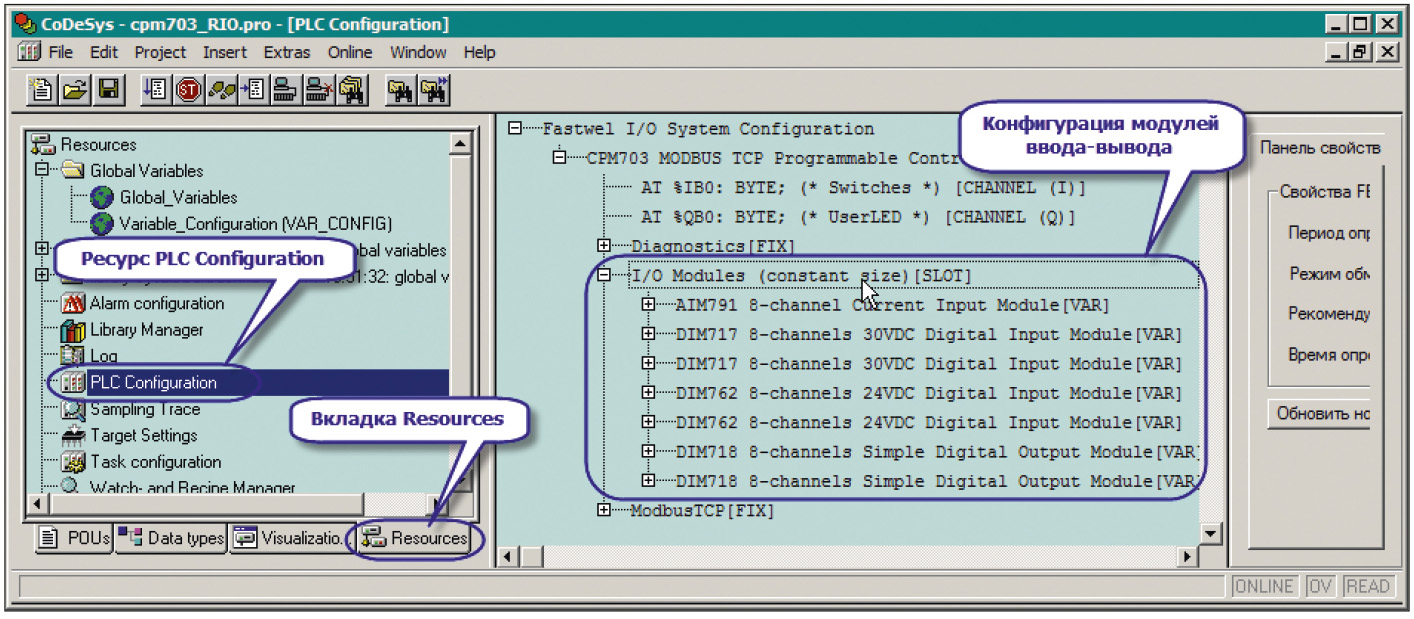This screenshot has height=619, width=1414.
Task: Open the Window menu
Action: tap(418, 52)
